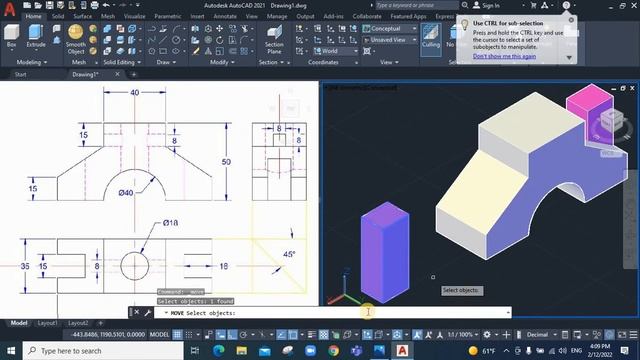Click the Save icon in quick access toolbar
Screen dimensions: 640x360
click(49, 5)
